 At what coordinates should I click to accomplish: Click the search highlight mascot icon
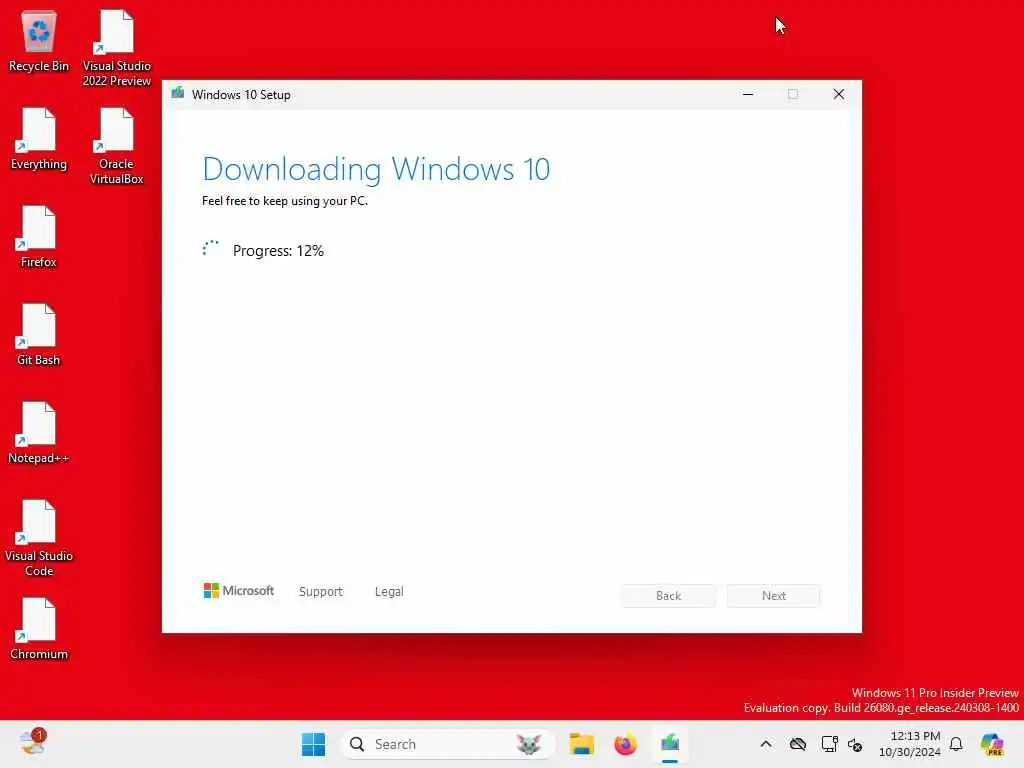pos(528,744)
